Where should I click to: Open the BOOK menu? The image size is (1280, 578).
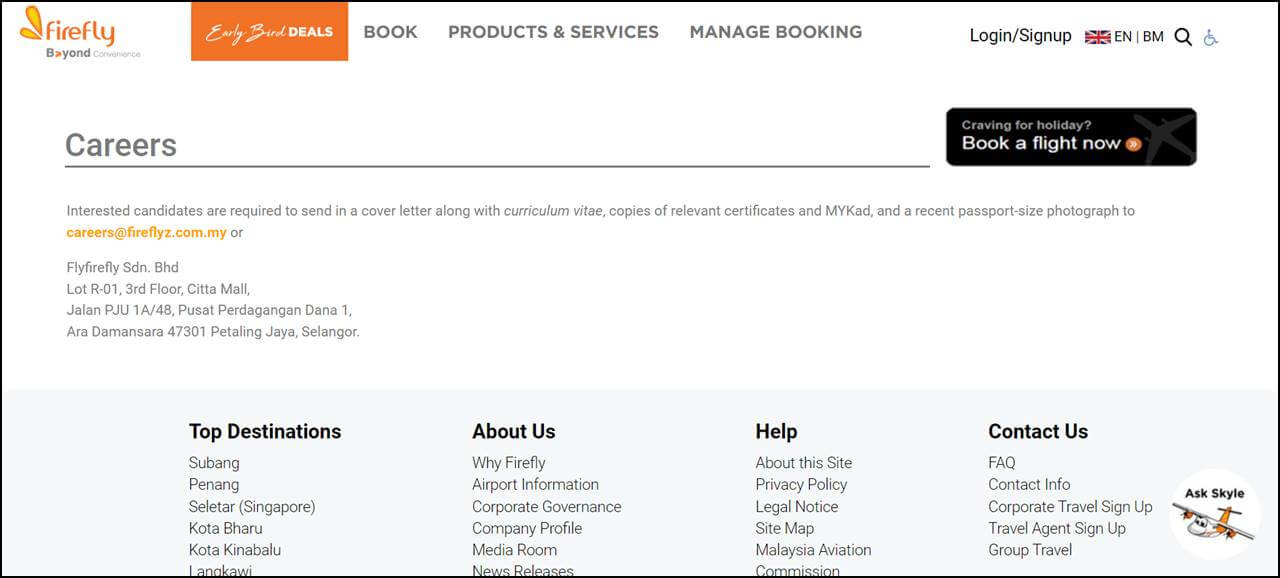pyautogui.click(x=390, y=32)
